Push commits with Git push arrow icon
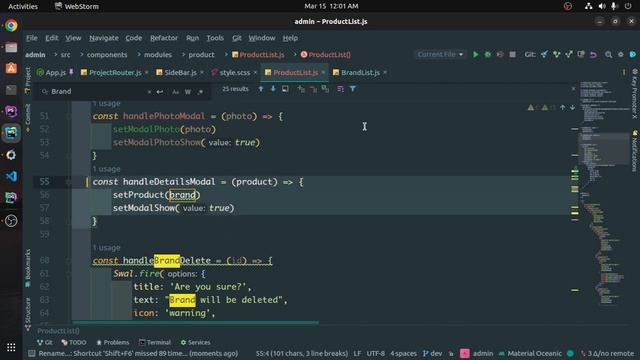The height and width of the screenshot is (360, 640). pyautogui.click(x=569, y=54)
